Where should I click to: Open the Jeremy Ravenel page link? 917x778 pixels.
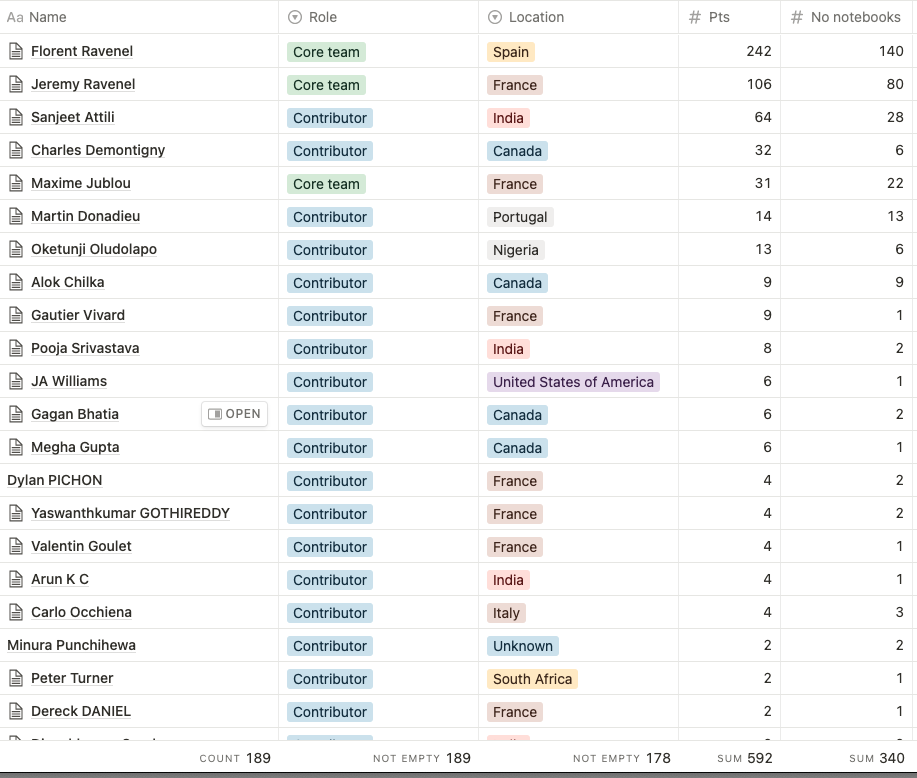83,84
